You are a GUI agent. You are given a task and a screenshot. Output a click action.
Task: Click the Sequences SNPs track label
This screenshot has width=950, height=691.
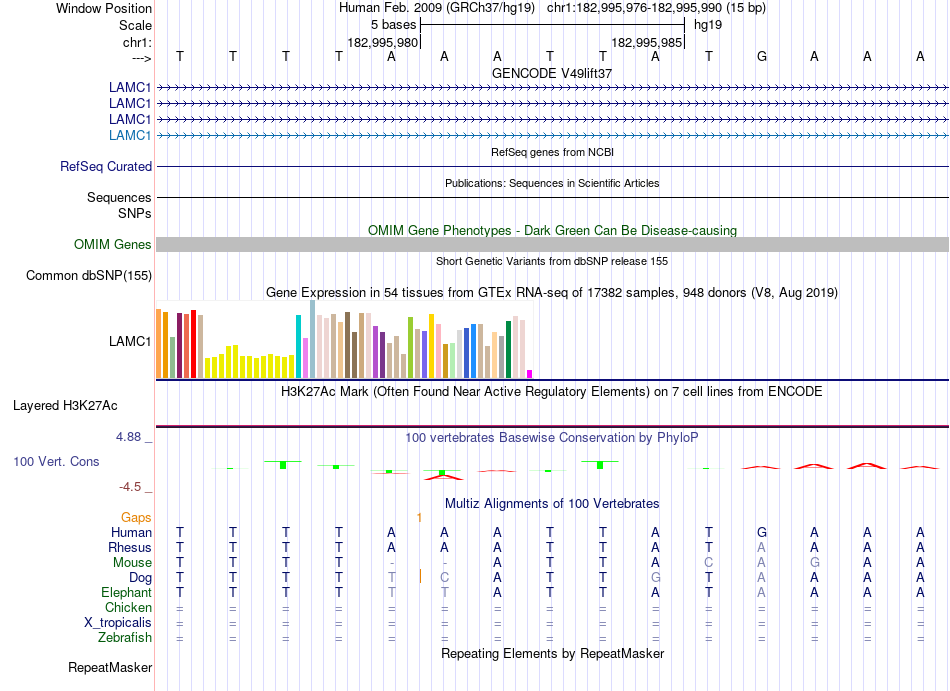[119, 205]
